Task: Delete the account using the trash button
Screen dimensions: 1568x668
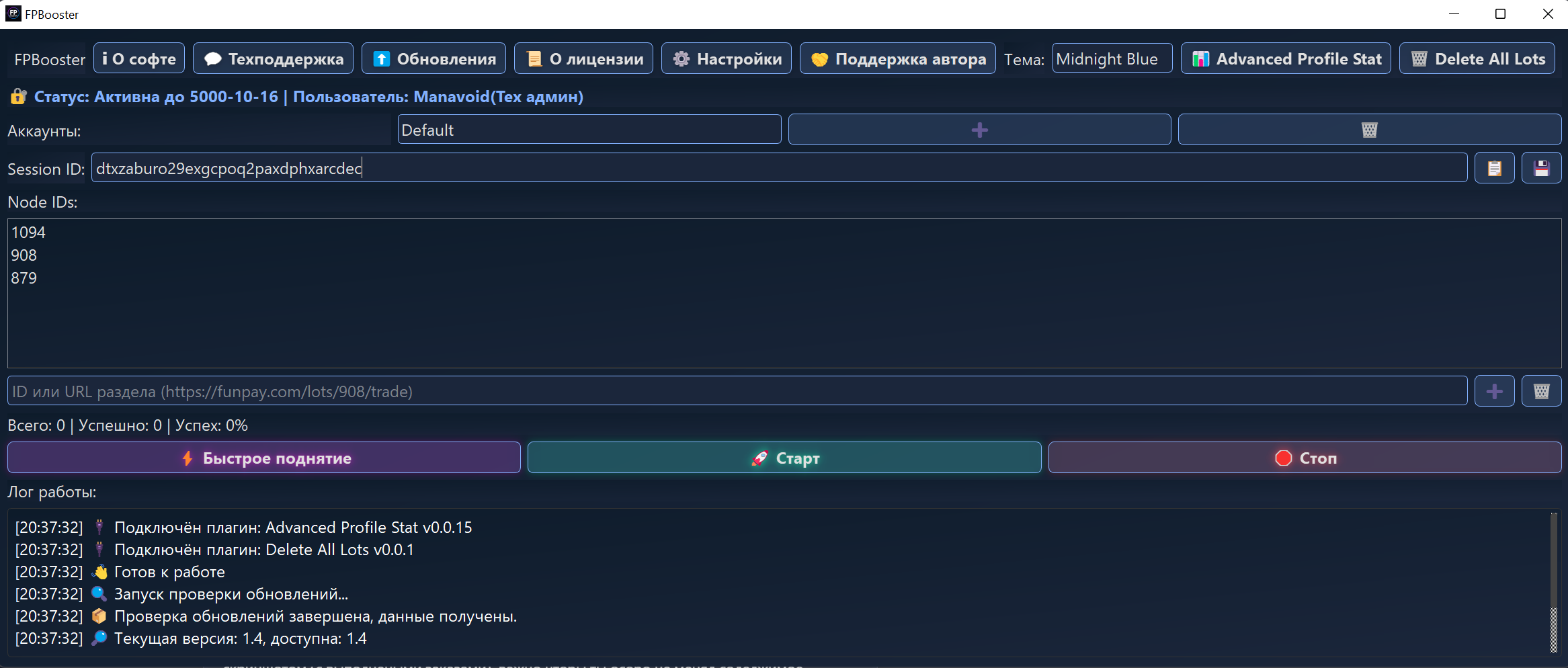Action: [x=1369, y=130]
